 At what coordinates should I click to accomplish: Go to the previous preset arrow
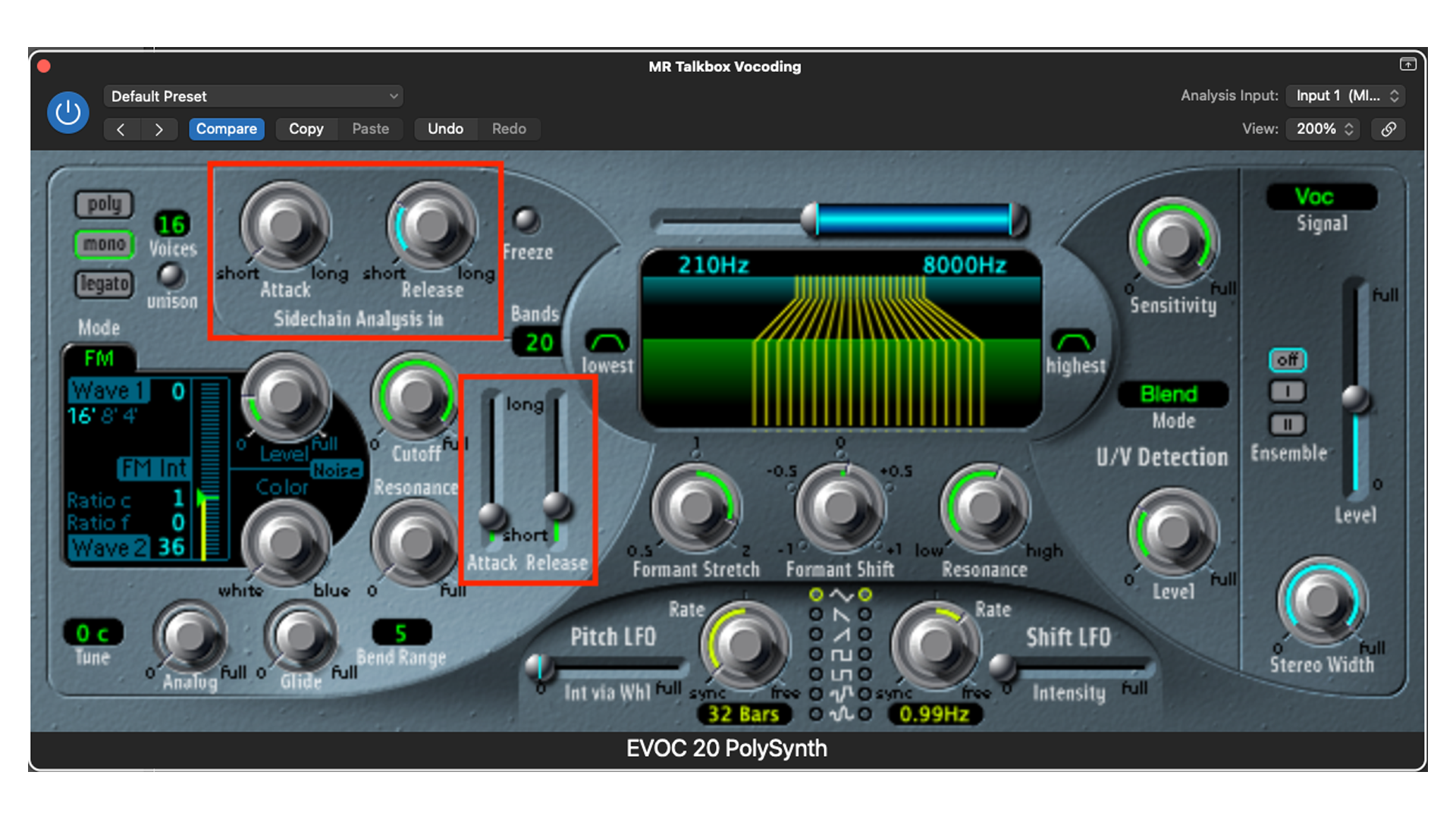[121, 129]
